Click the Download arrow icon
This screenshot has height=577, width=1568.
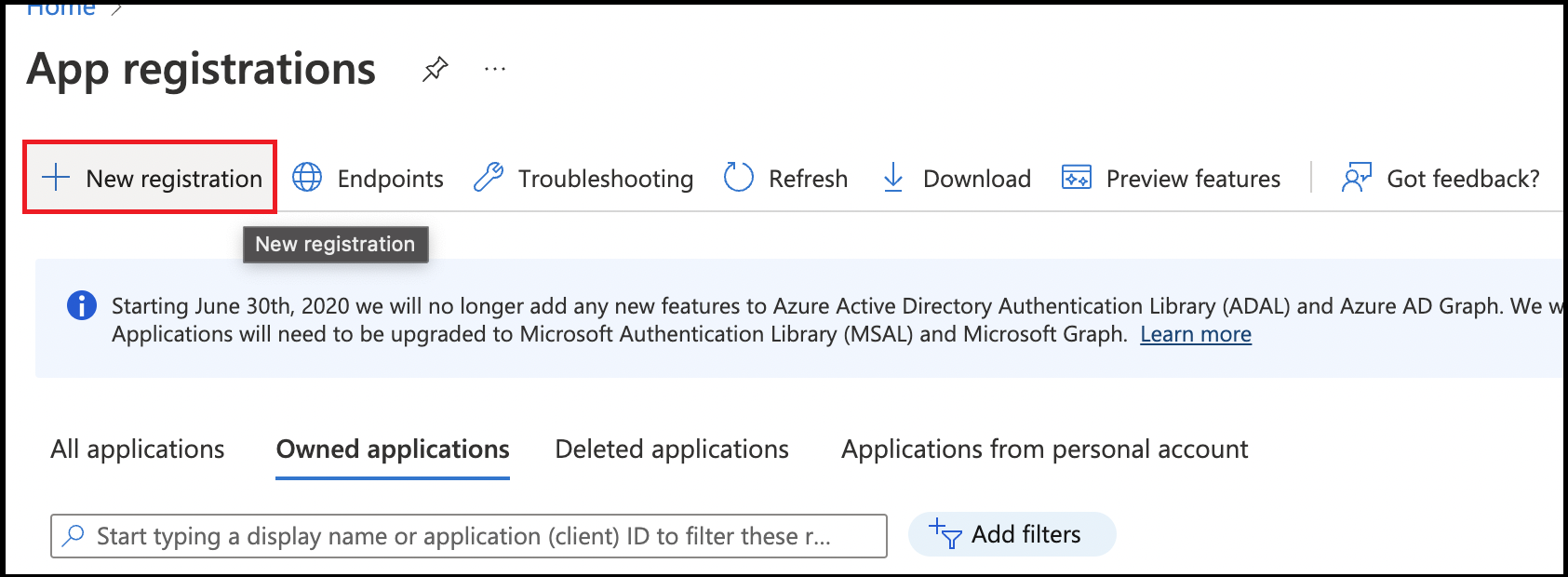pos(893,178)
